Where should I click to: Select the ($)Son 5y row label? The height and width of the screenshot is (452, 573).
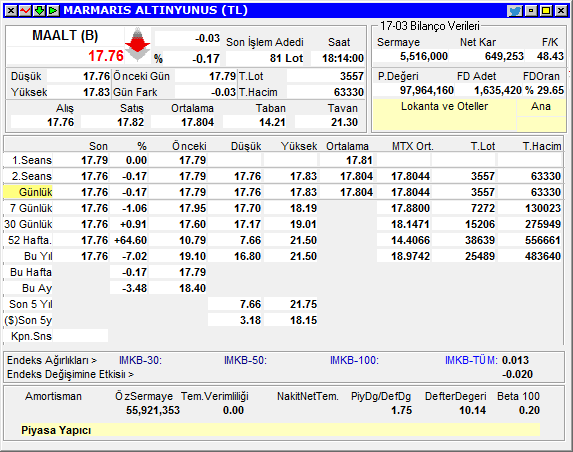pos(28,320)
